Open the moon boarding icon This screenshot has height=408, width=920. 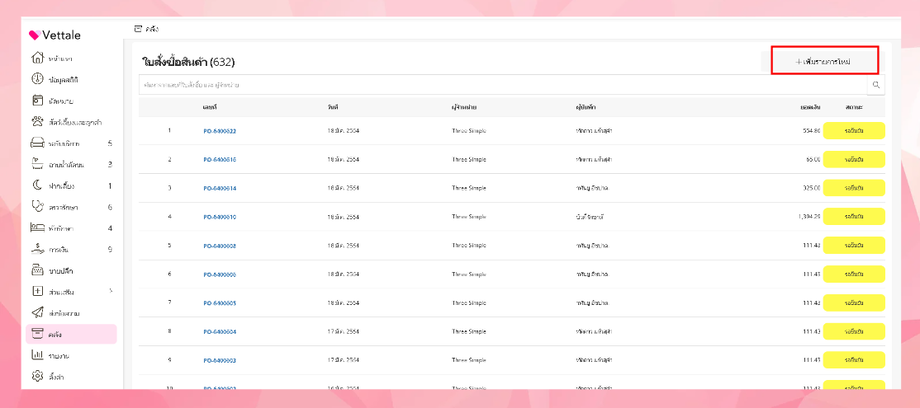(x=37, y=186)
